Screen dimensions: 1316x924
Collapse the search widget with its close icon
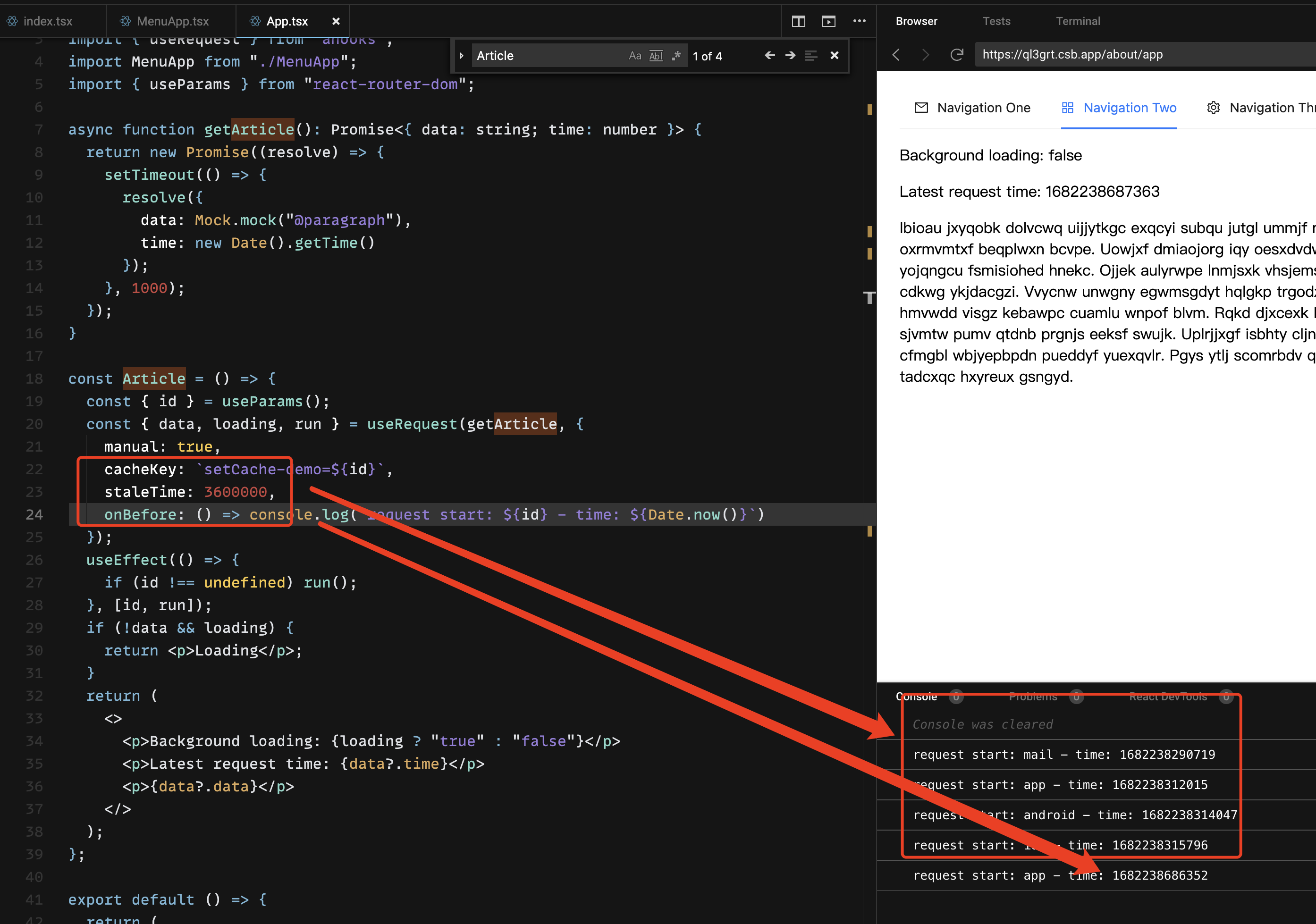click(x=835, y=55)
